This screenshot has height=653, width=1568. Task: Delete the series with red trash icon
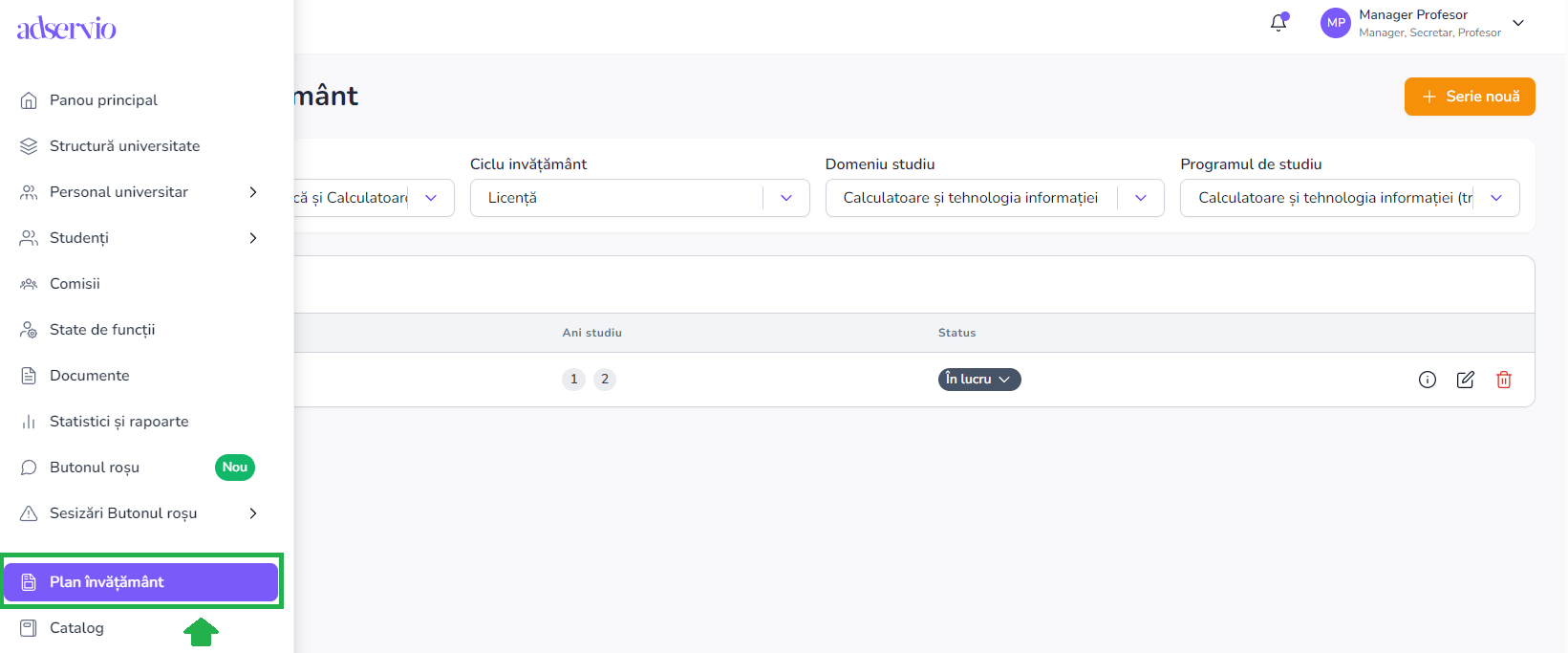coord(1504,380)
